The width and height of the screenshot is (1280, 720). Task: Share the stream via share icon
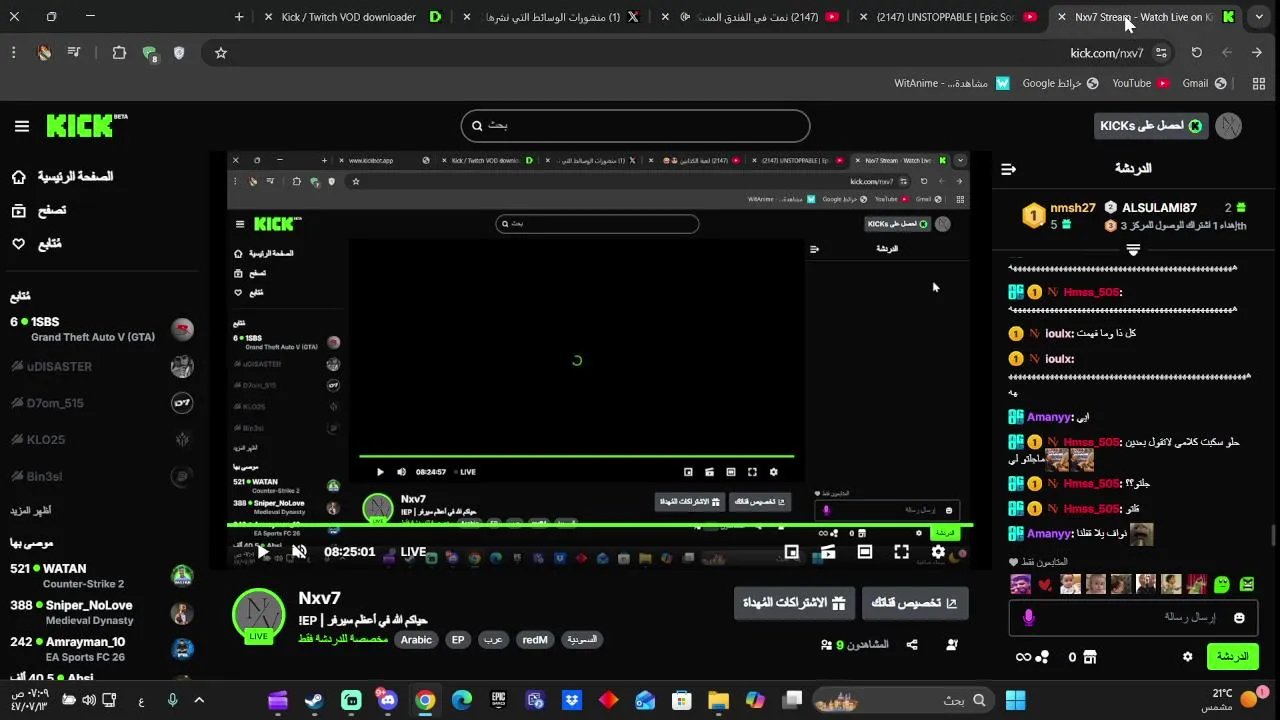[912, 646]
